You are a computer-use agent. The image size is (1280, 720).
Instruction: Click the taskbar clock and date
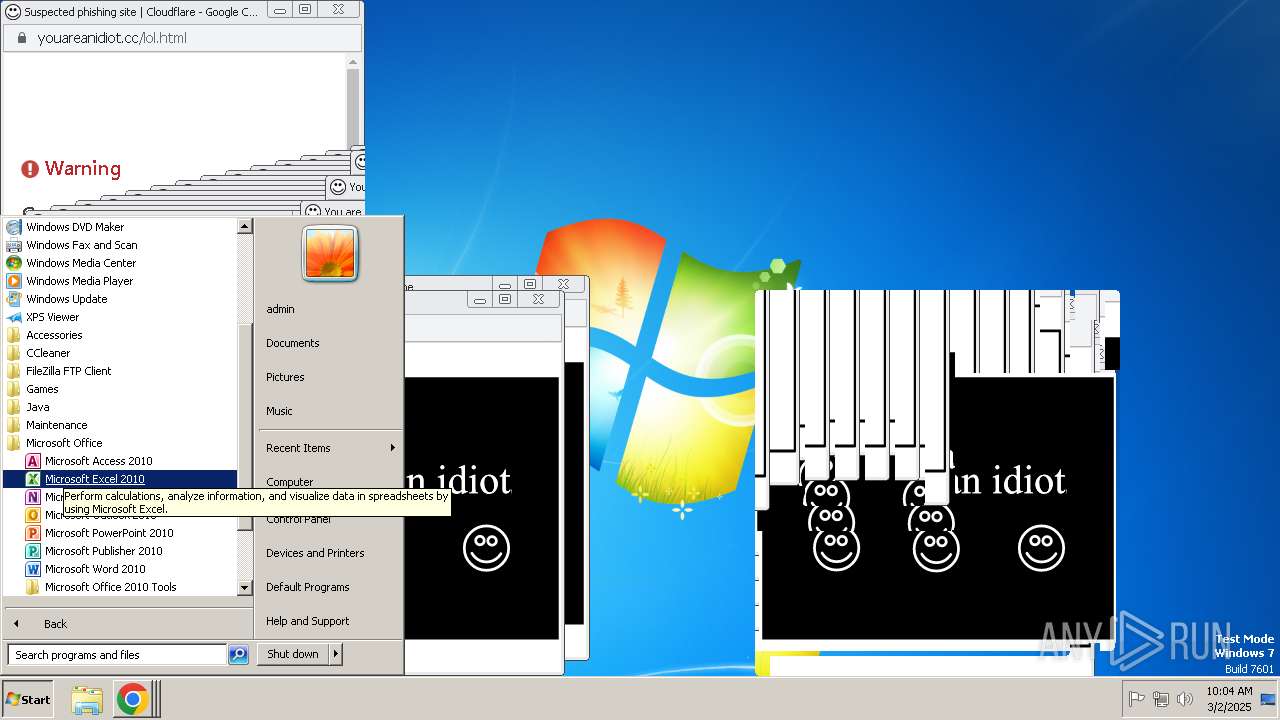coord(1228,699)
